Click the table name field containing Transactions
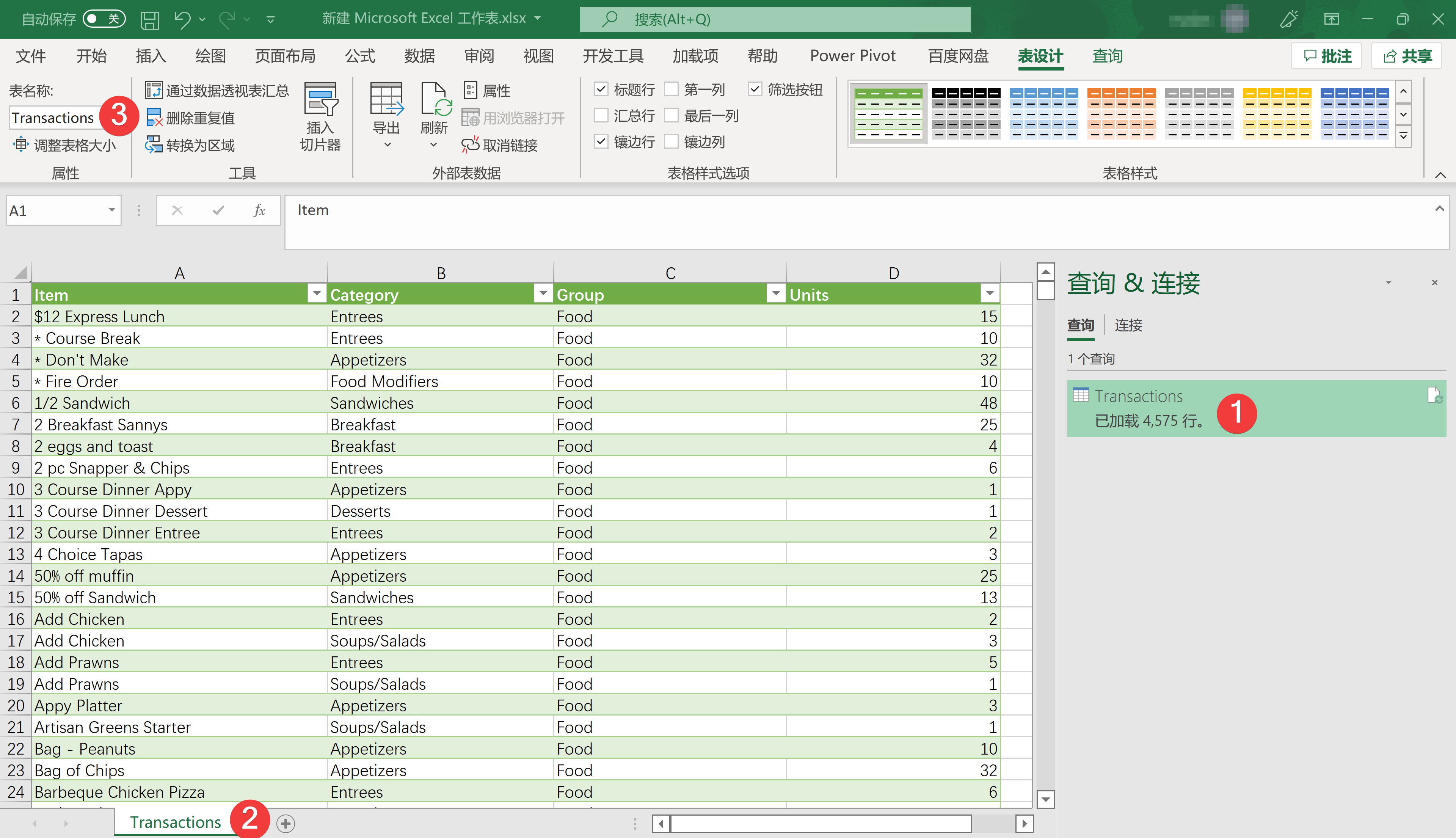The width and height of the screenshot is (1456, 838). pos(53,118)
